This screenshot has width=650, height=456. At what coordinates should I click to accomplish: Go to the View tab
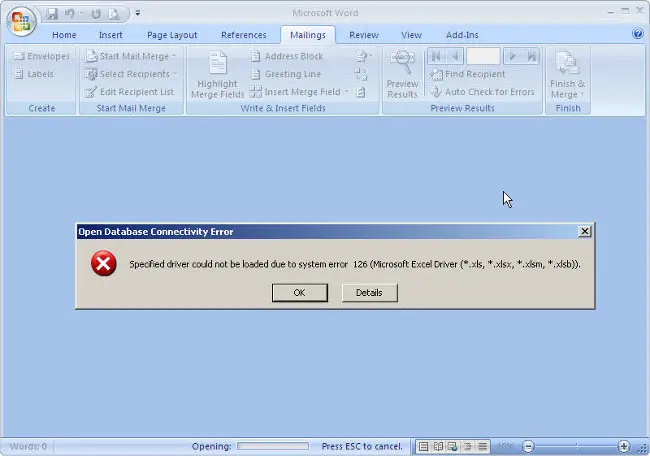pyautogui.click(x=411, y=35)
